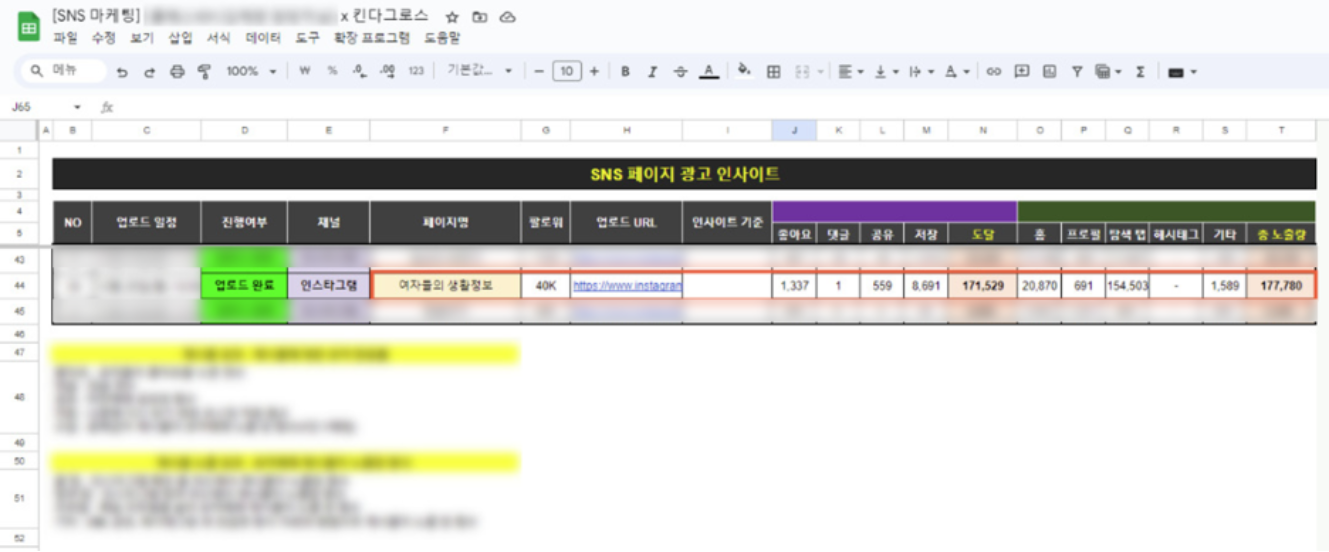The width and height of the screenshot is (1329, 552).
Task: Open the 도구 menu
Action: click(x=308, y=38)
